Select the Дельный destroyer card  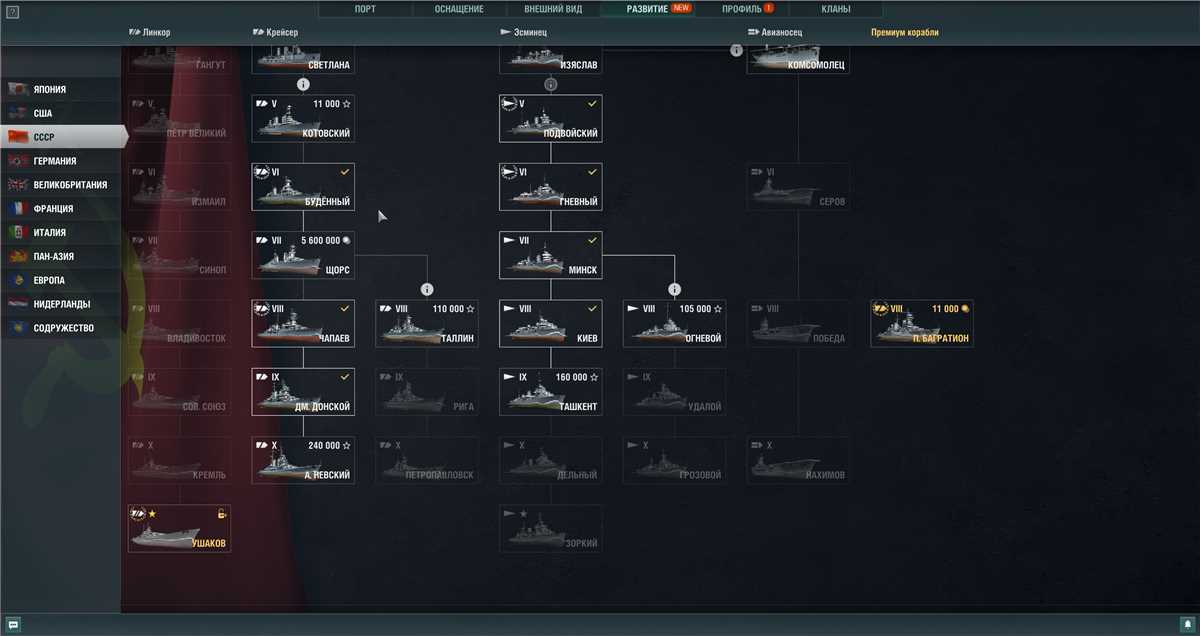point(550,460)
